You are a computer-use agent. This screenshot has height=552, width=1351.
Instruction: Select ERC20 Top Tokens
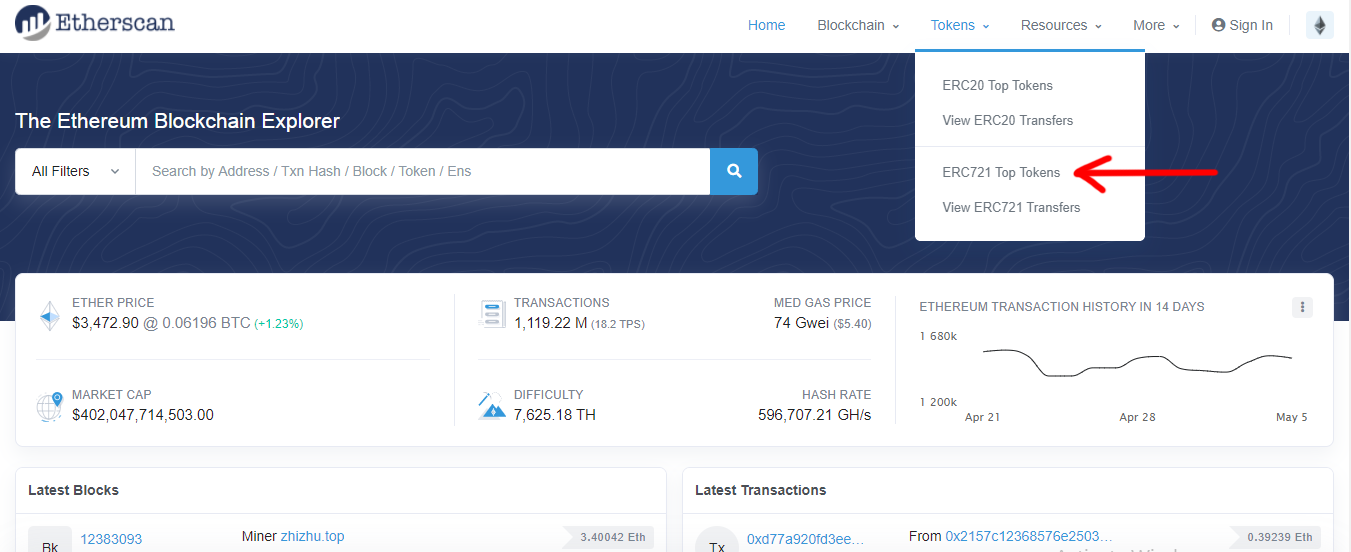click(x=997, y=85)
